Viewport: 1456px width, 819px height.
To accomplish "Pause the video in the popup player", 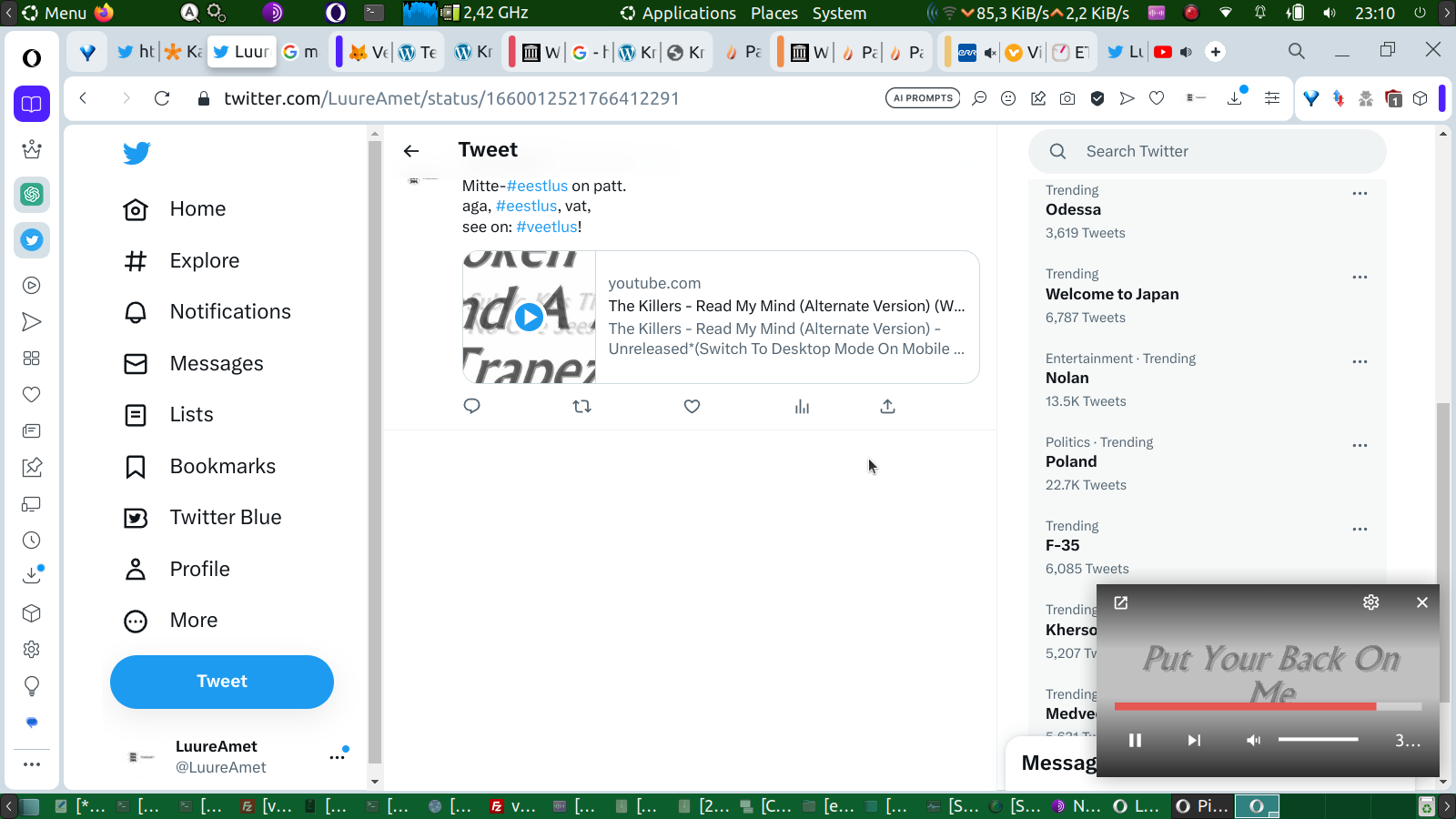I will point(1135,740).
